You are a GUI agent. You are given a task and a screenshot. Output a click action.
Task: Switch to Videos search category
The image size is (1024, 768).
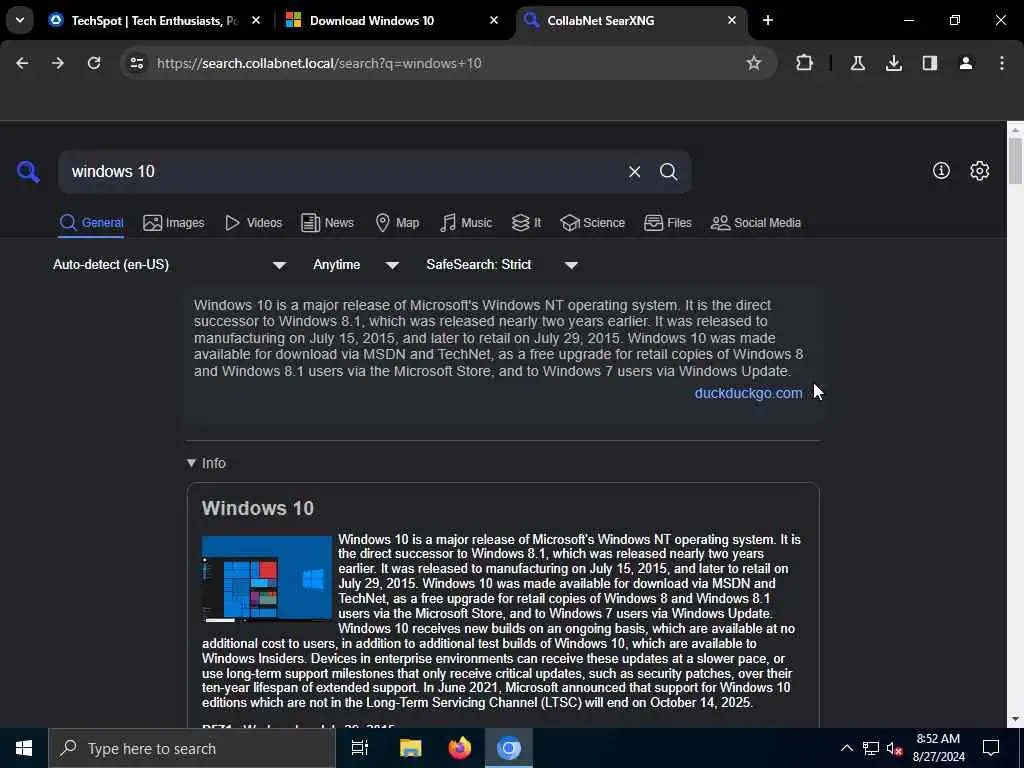click(x=253, y=223)
